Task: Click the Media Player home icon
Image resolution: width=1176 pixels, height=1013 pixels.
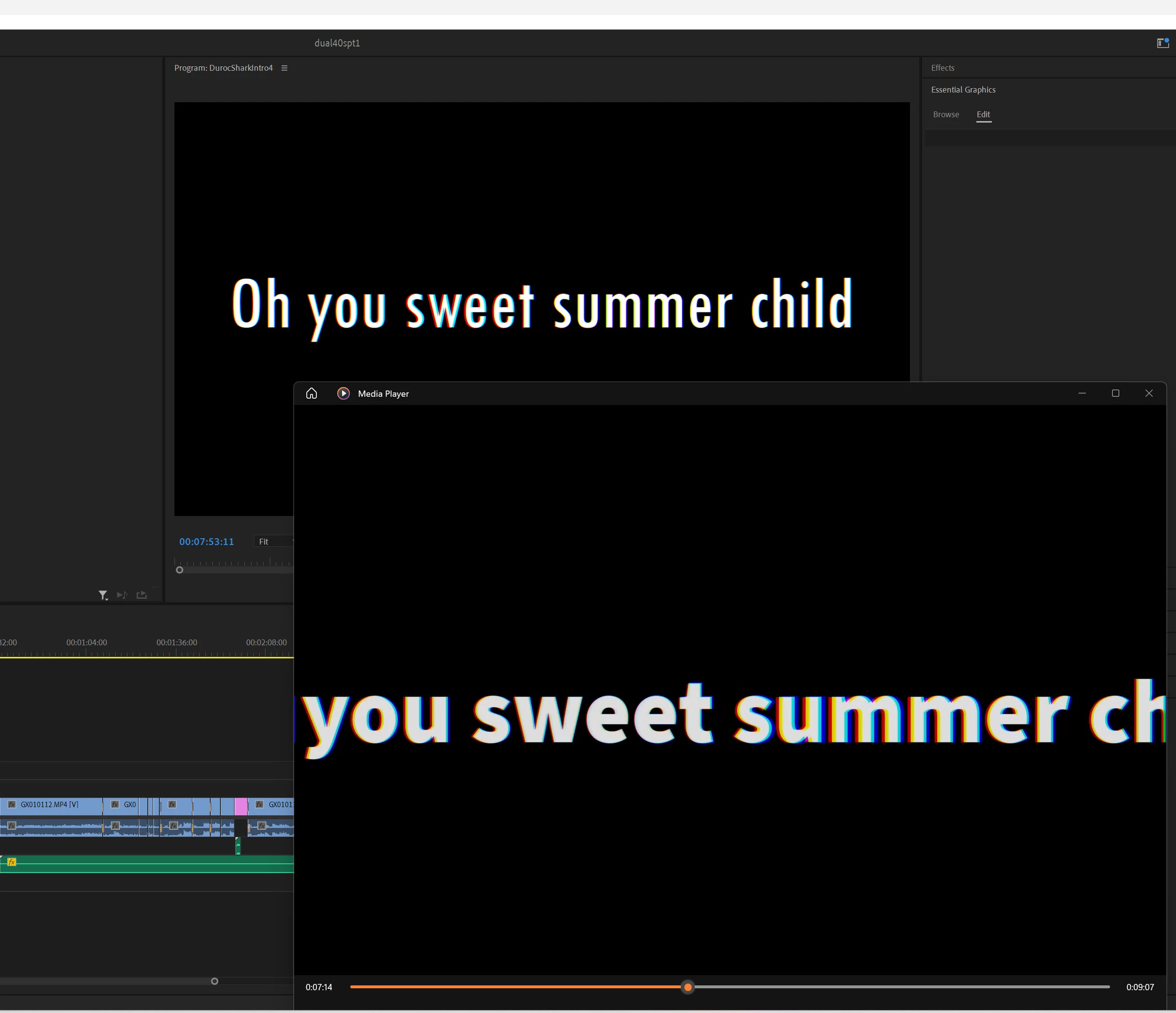Action: click(x=311, y=393)
